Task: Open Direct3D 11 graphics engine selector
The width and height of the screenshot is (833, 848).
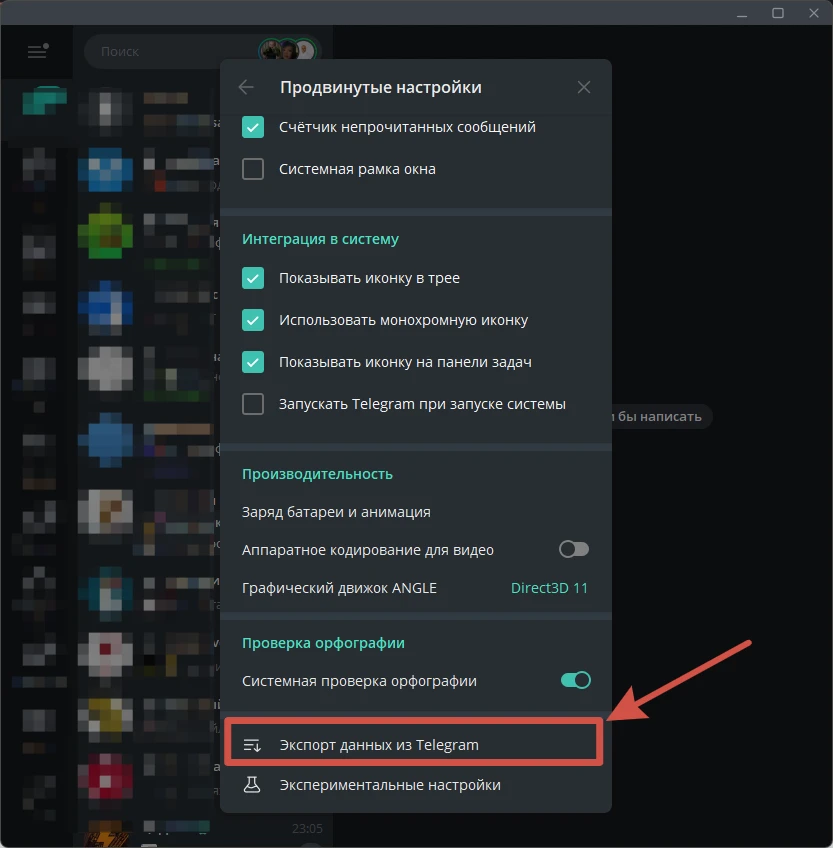Action: (x=549, y=588)
